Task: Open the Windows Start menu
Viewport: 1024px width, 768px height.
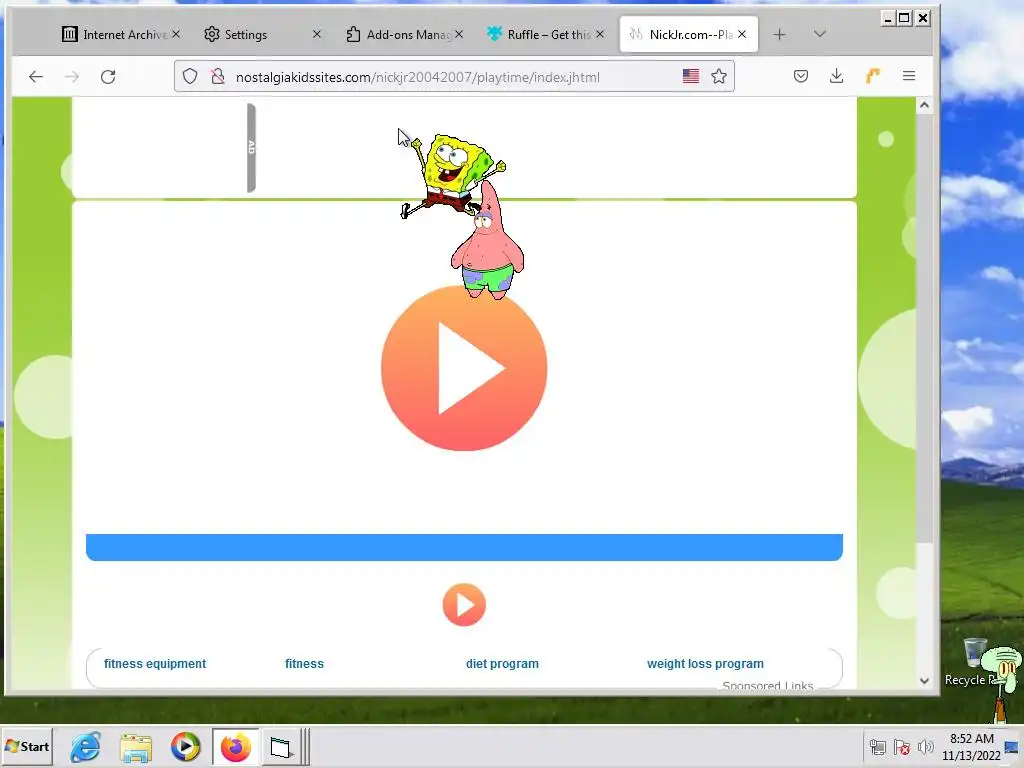Action: pos(27,746)
